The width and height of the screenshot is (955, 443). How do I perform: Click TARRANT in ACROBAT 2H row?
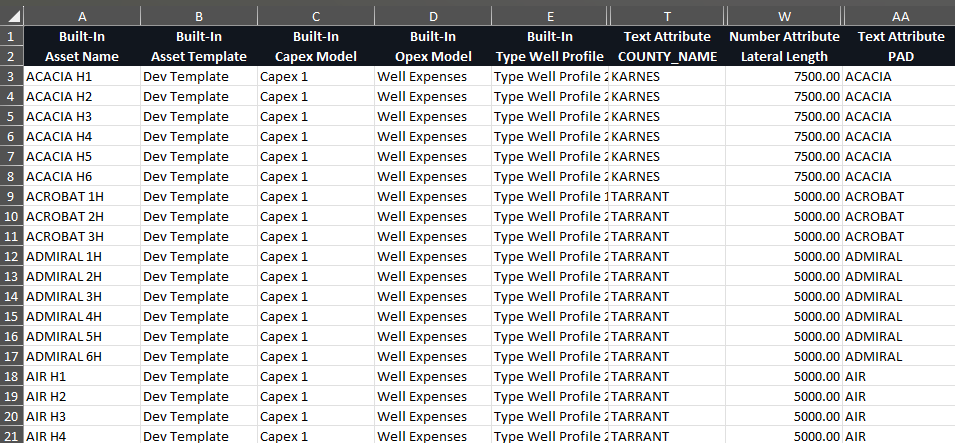coord(668,216)
